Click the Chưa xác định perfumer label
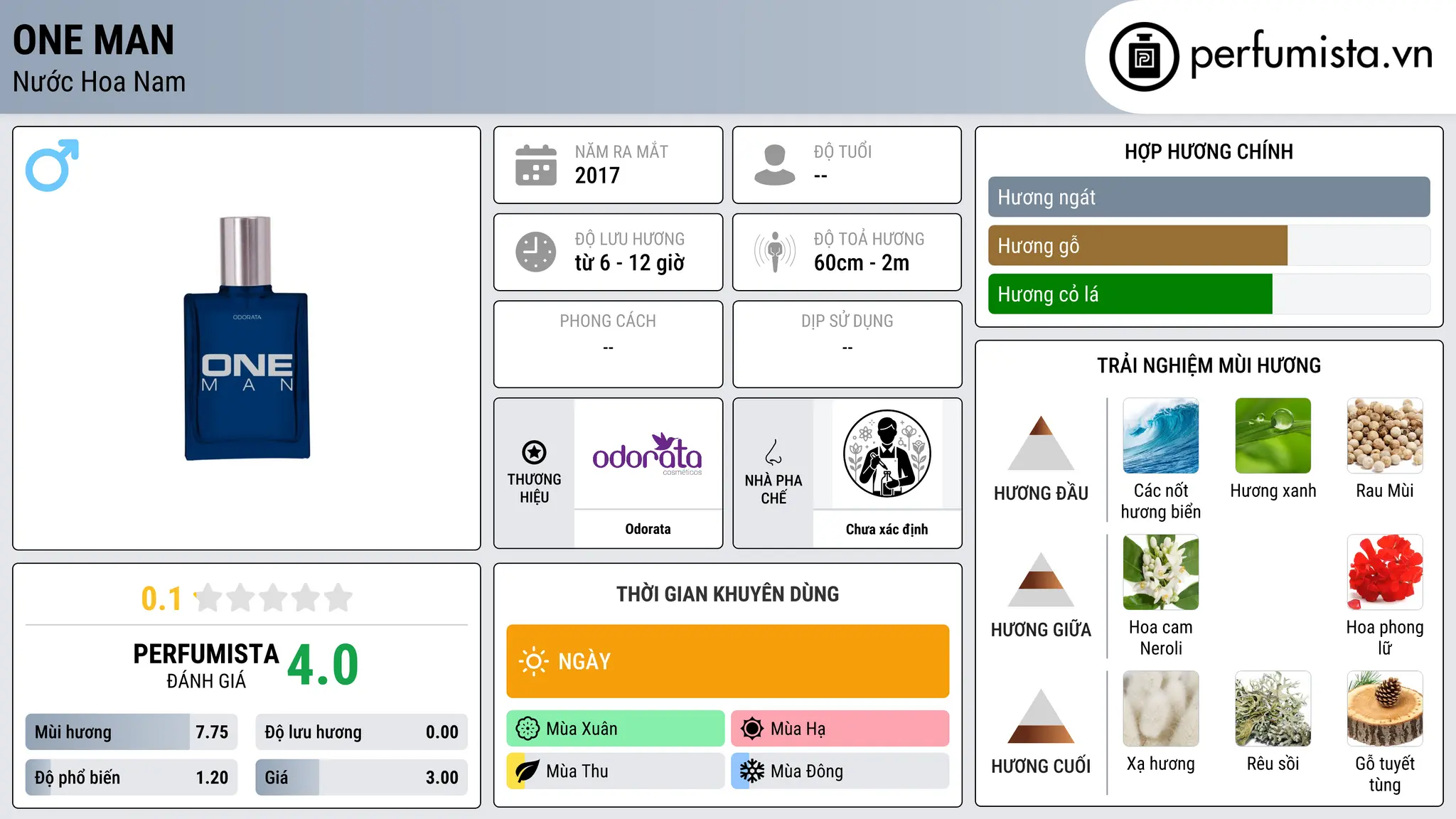Viewport: 1456px width, 819px height. point(887,529)
